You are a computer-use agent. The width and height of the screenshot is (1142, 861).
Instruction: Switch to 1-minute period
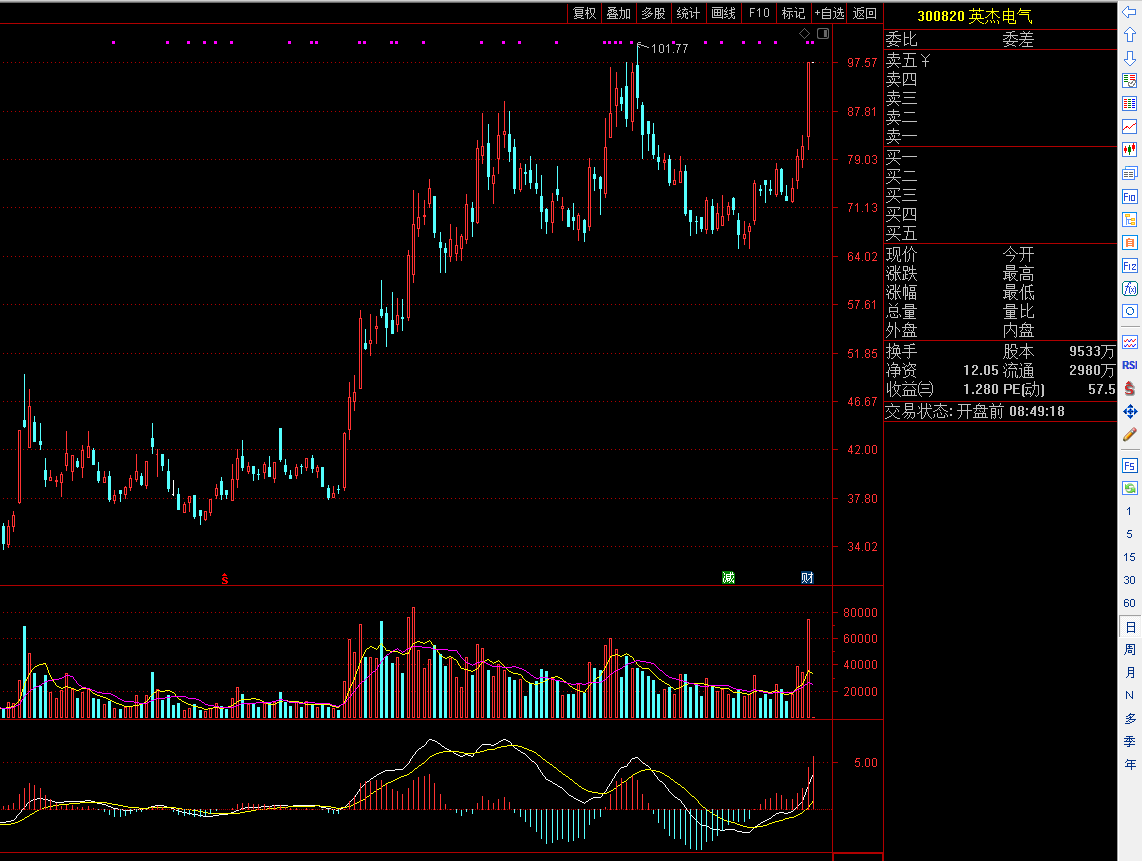pyautogui.click(x=1129, y=511)
